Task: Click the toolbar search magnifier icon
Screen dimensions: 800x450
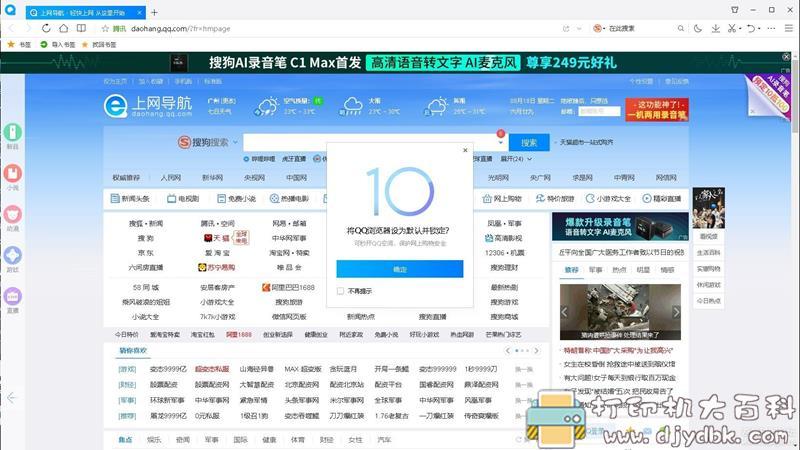Action: click(x=681, y=29)
